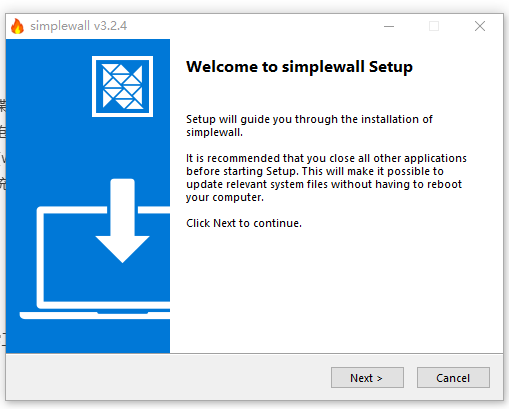Minimize the simplewall setup window
Screen dimensions: 509x409
[x=389, y=26]
